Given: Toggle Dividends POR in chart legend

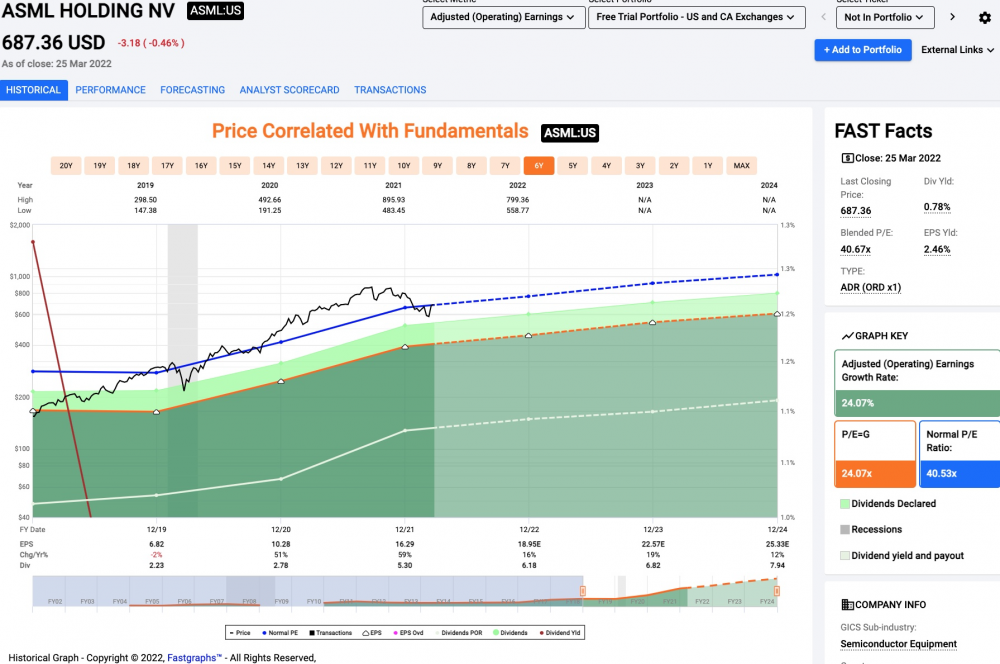Looking at the screenshot, I should tap(459, 633).
